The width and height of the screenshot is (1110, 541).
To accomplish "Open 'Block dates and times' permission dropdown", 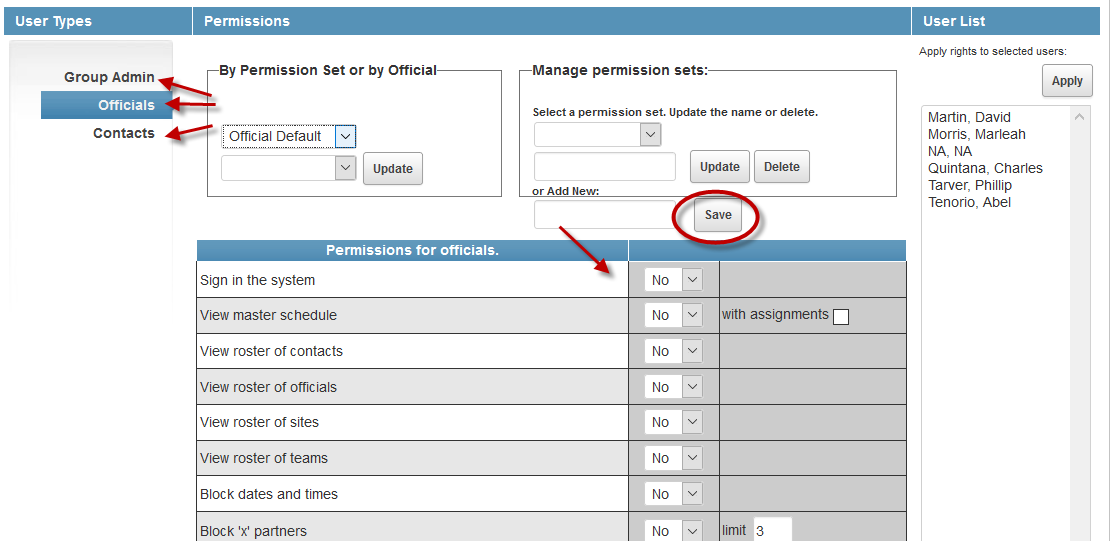I will pos(674,494).
